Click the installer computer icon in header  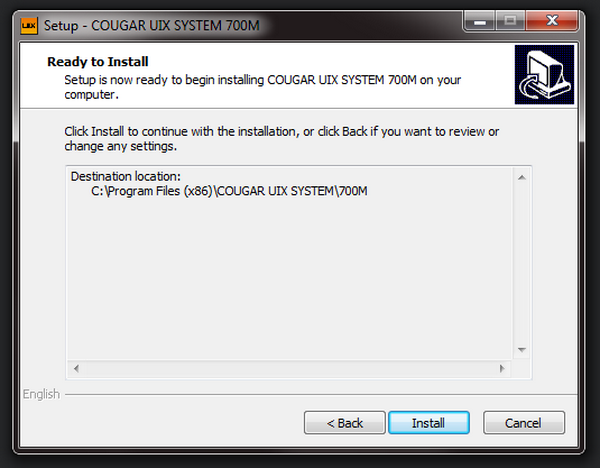(544, 74)
